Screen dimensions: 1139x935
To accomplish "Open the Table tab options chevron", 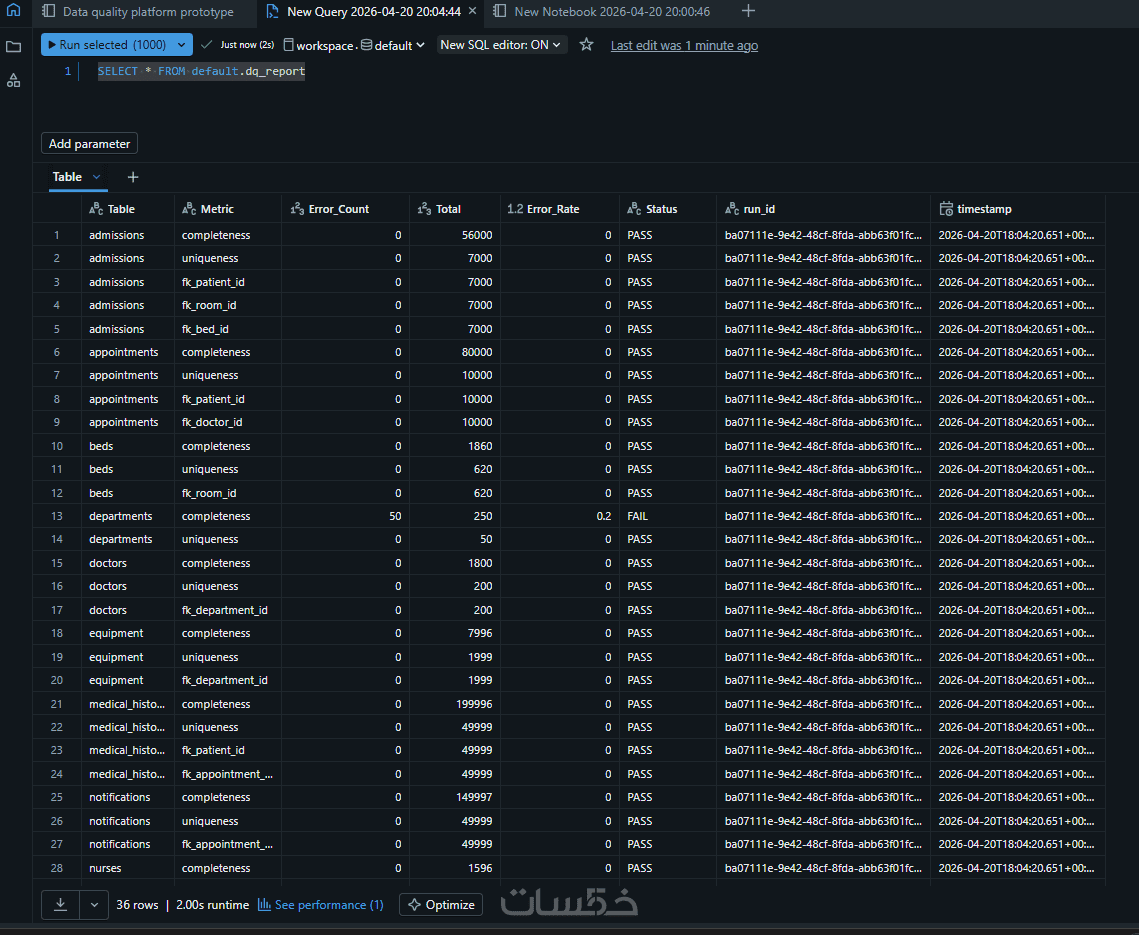I will click(96, 177).
